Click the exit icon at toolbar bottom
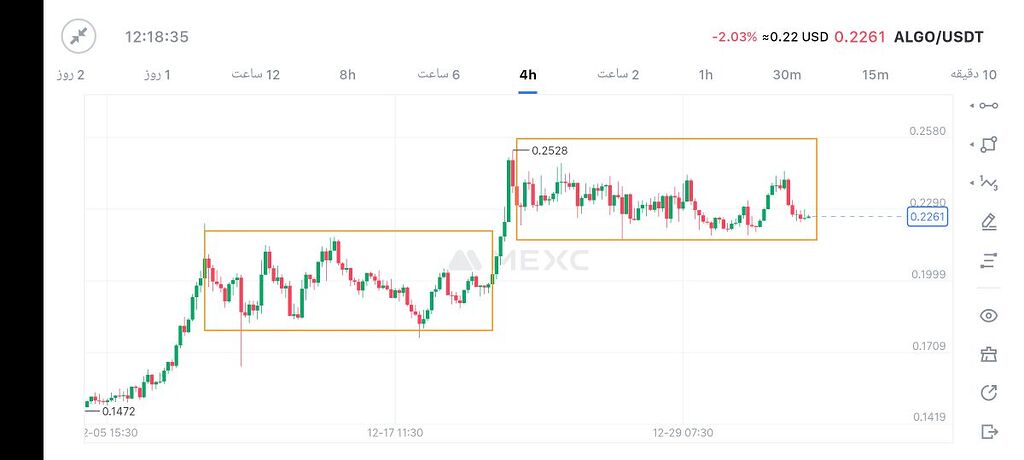 click(x=989, y=431)
